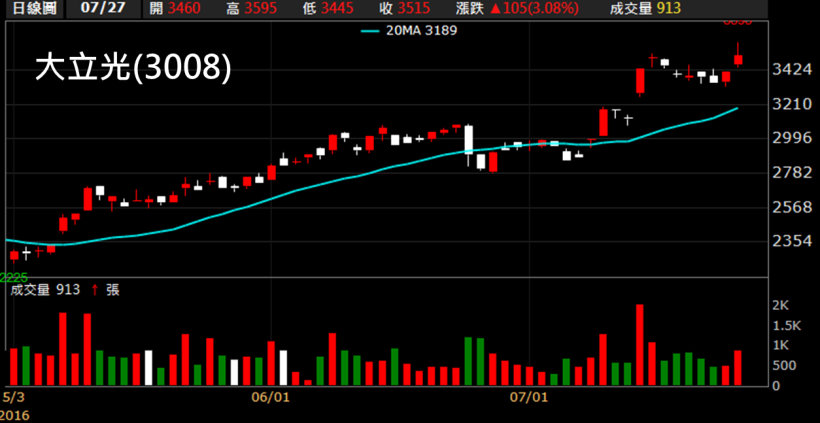Viewport: 820px width, 423px height.
Task: Click the 2996 price axis label
Action: 794,139
